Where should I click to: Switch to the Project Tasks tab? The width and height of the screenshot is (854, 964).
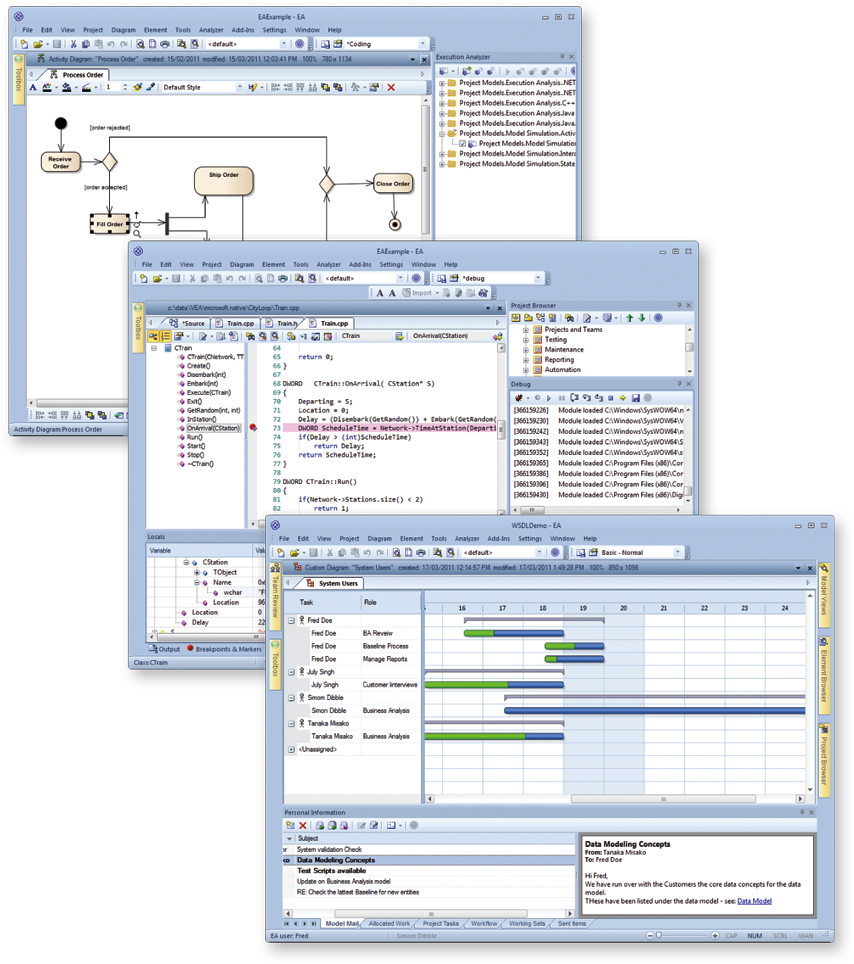(440, 923)
